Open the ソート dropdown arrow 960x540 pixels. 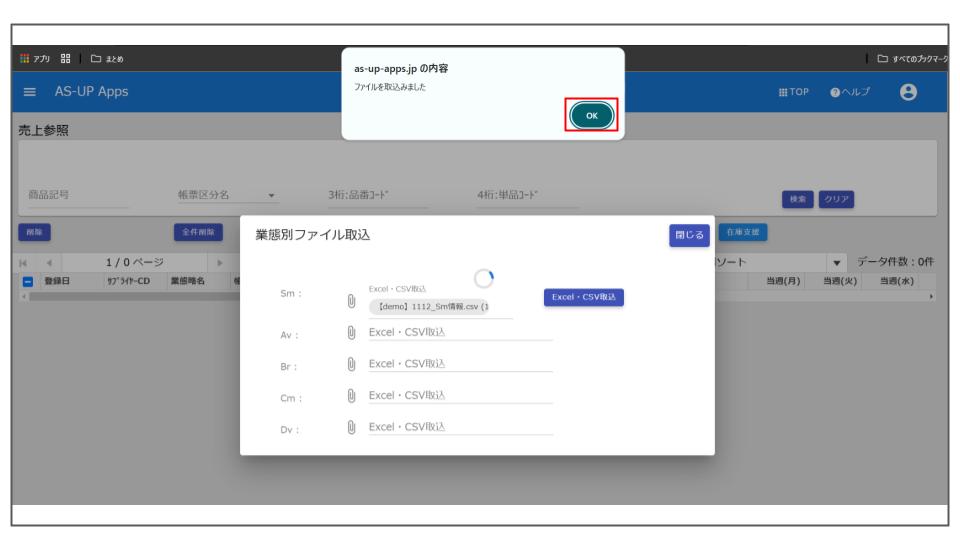pos(835,262)
